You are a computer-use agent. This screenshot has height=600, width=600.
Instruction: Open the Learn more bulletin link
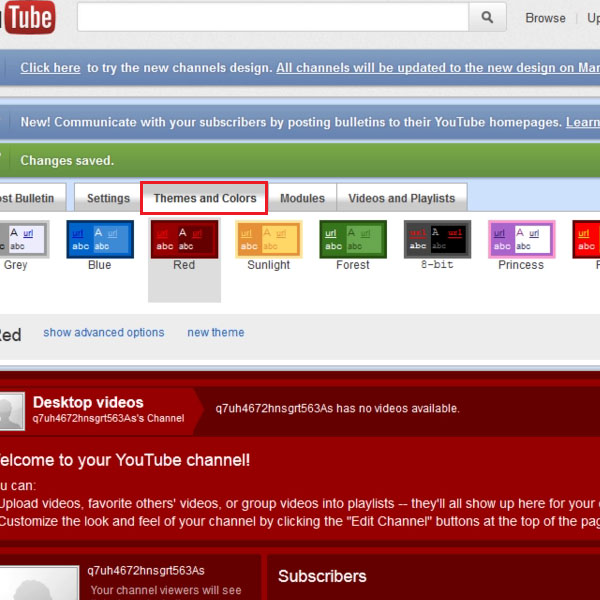click(x=583, y=122)
